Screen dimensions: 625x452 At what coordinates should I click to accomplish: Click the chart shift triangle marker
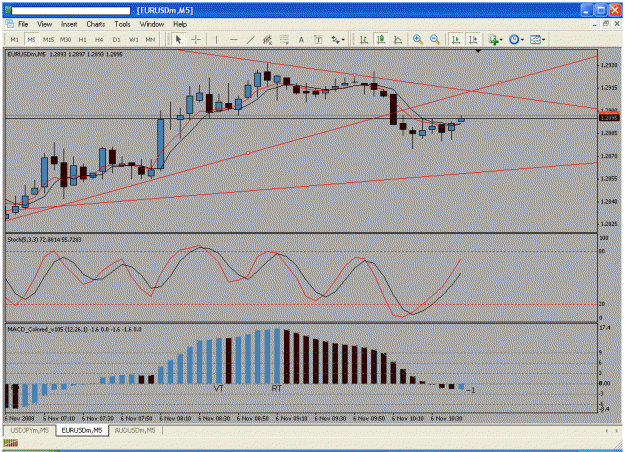pos(478,51)
